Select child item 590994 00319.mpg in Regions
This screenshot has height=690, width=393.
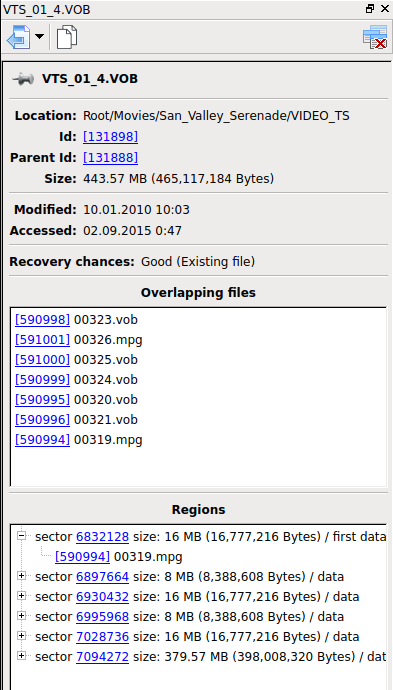click(118, 557)
